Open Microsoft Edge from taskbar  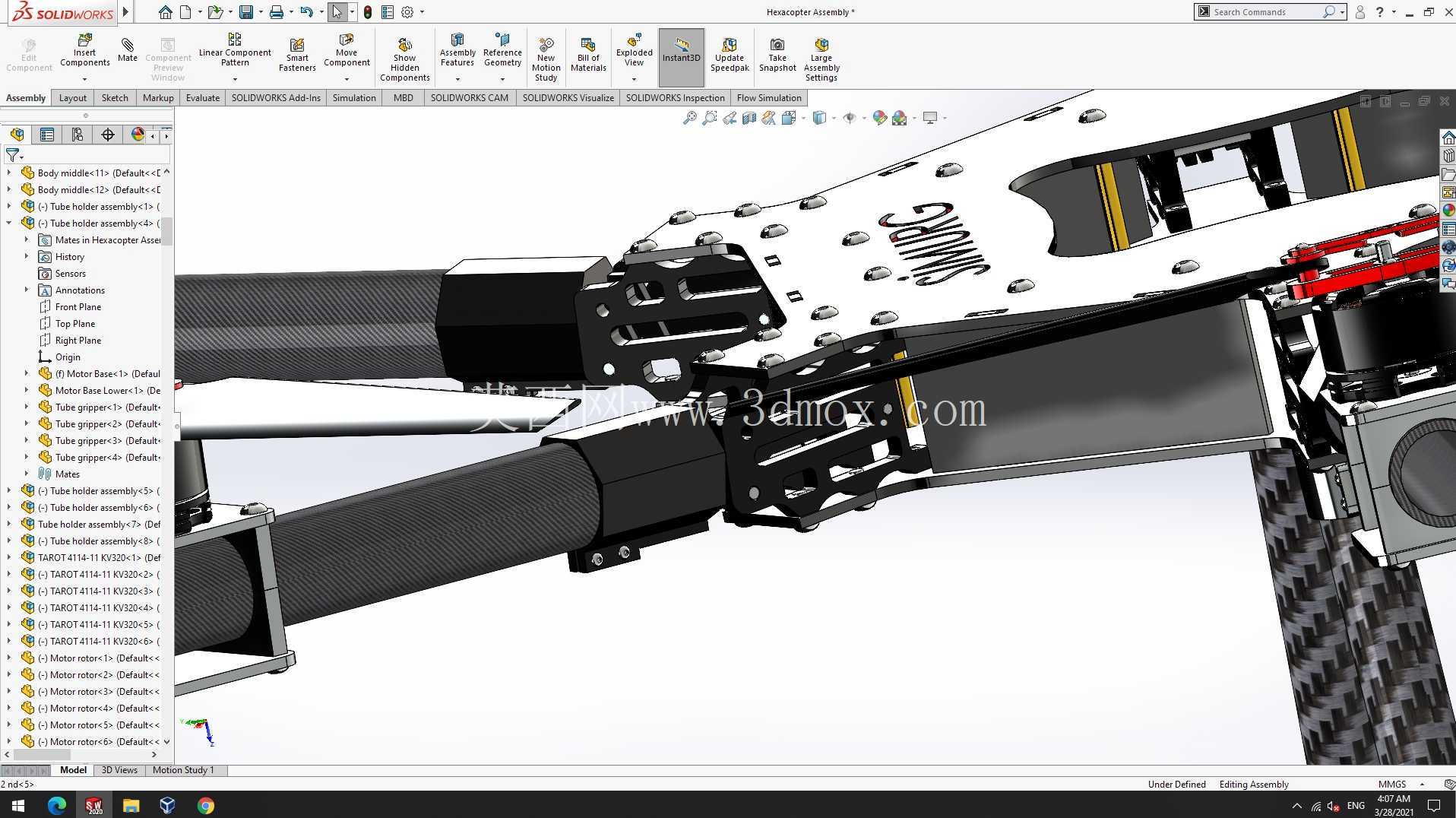tap(57, 805)
